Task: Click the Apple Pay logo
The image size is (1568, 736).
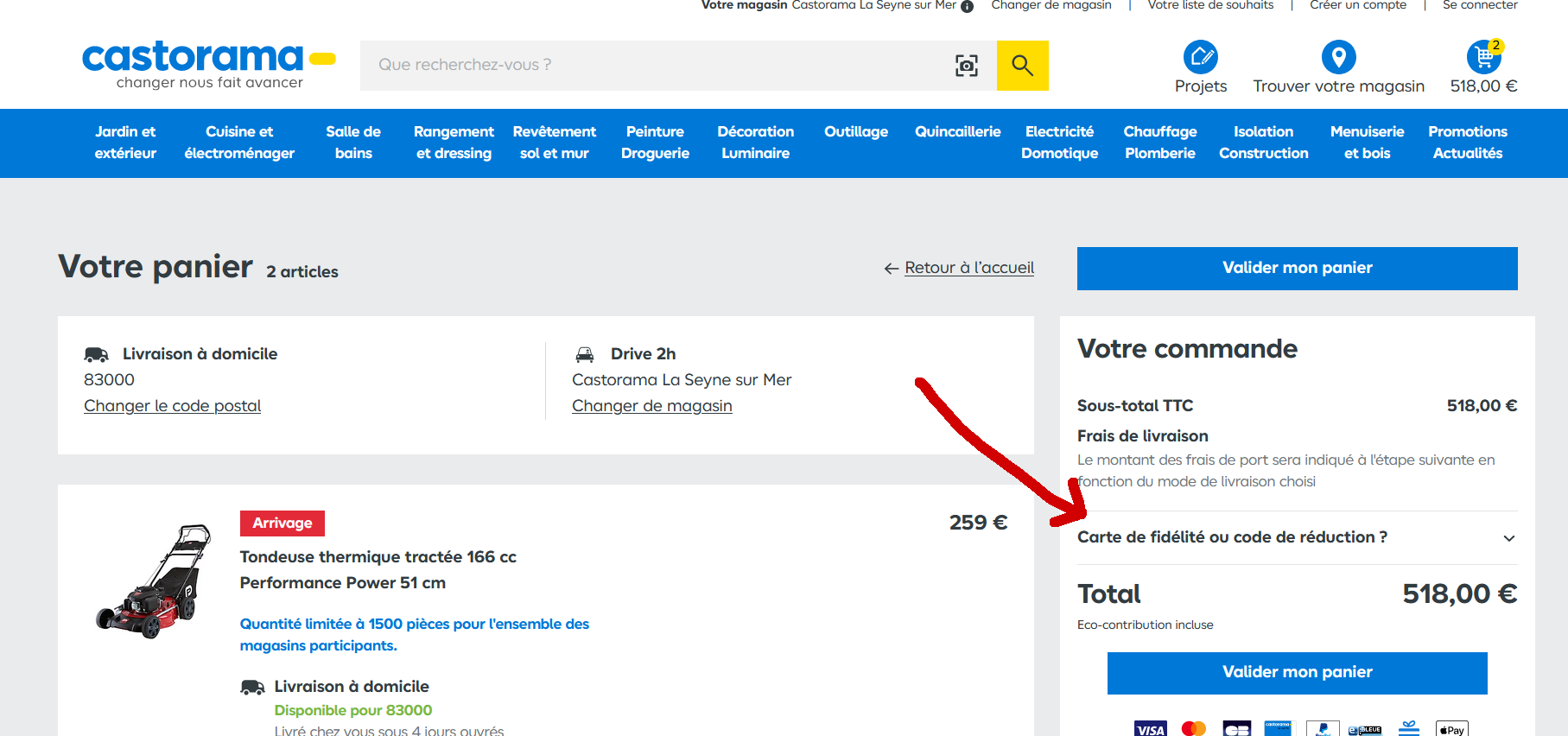Action: (x=1452, y=729)
